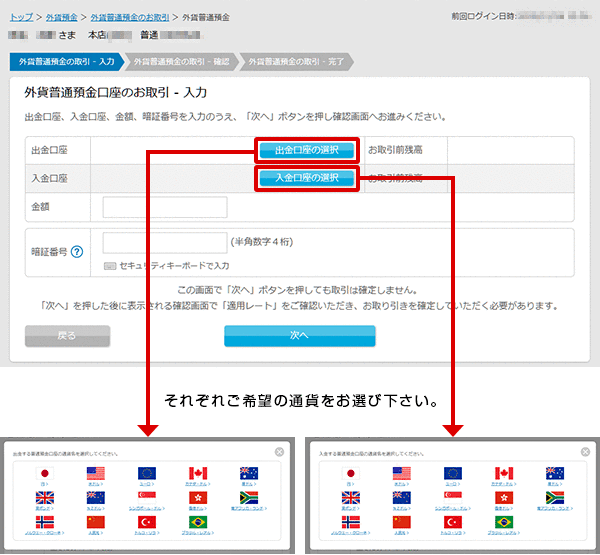This screenshot has height=555, width=600.
Task: Open help icon next to 暗証番号
Action: [x=76, y=252]
